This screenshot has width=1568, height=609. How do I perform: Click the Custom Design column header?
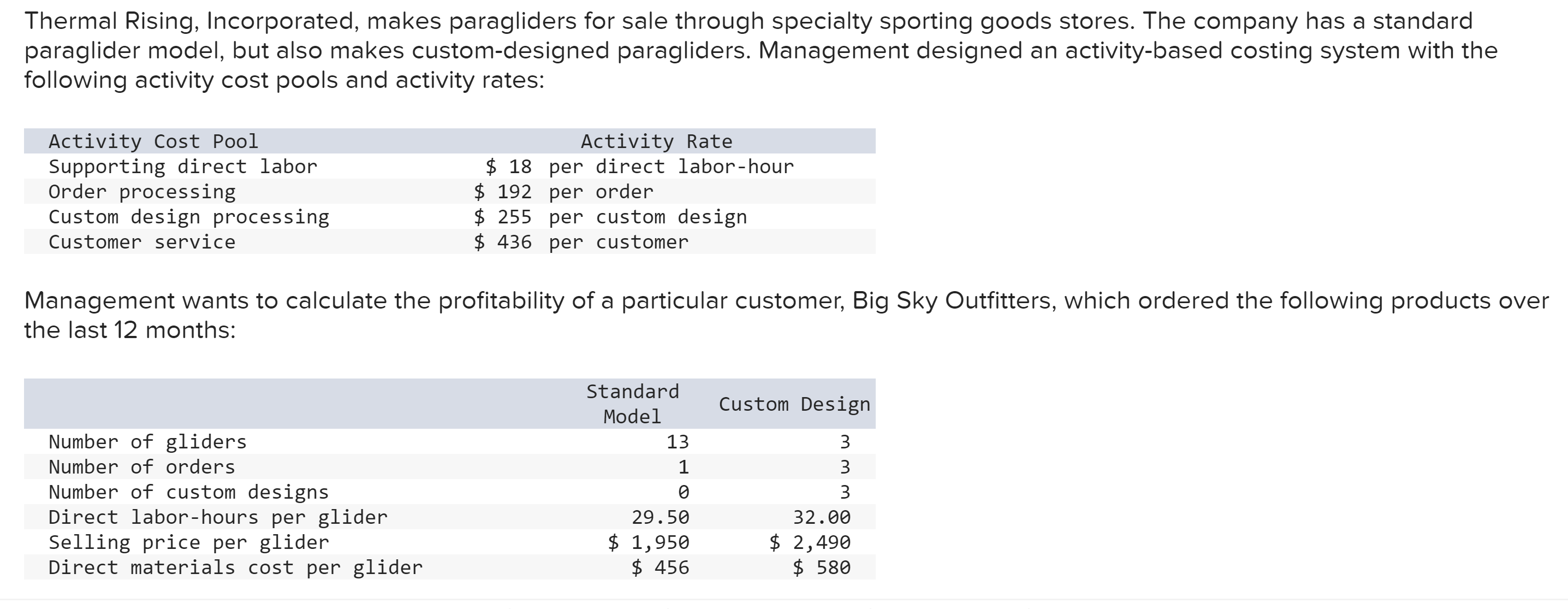[x=794, y=404]
